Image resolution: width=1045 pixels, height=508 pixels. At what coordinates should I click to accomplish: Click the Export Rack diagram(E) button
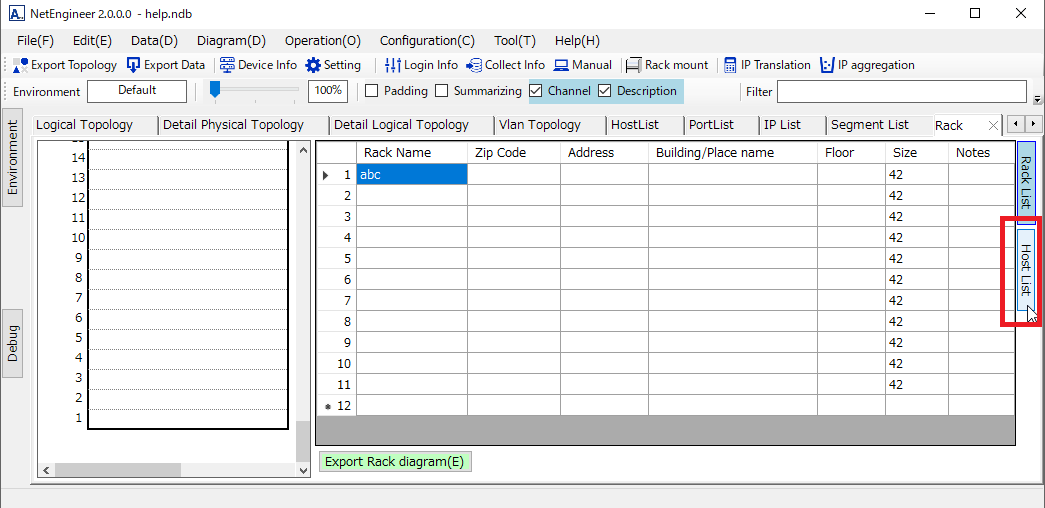coord(394,462)
